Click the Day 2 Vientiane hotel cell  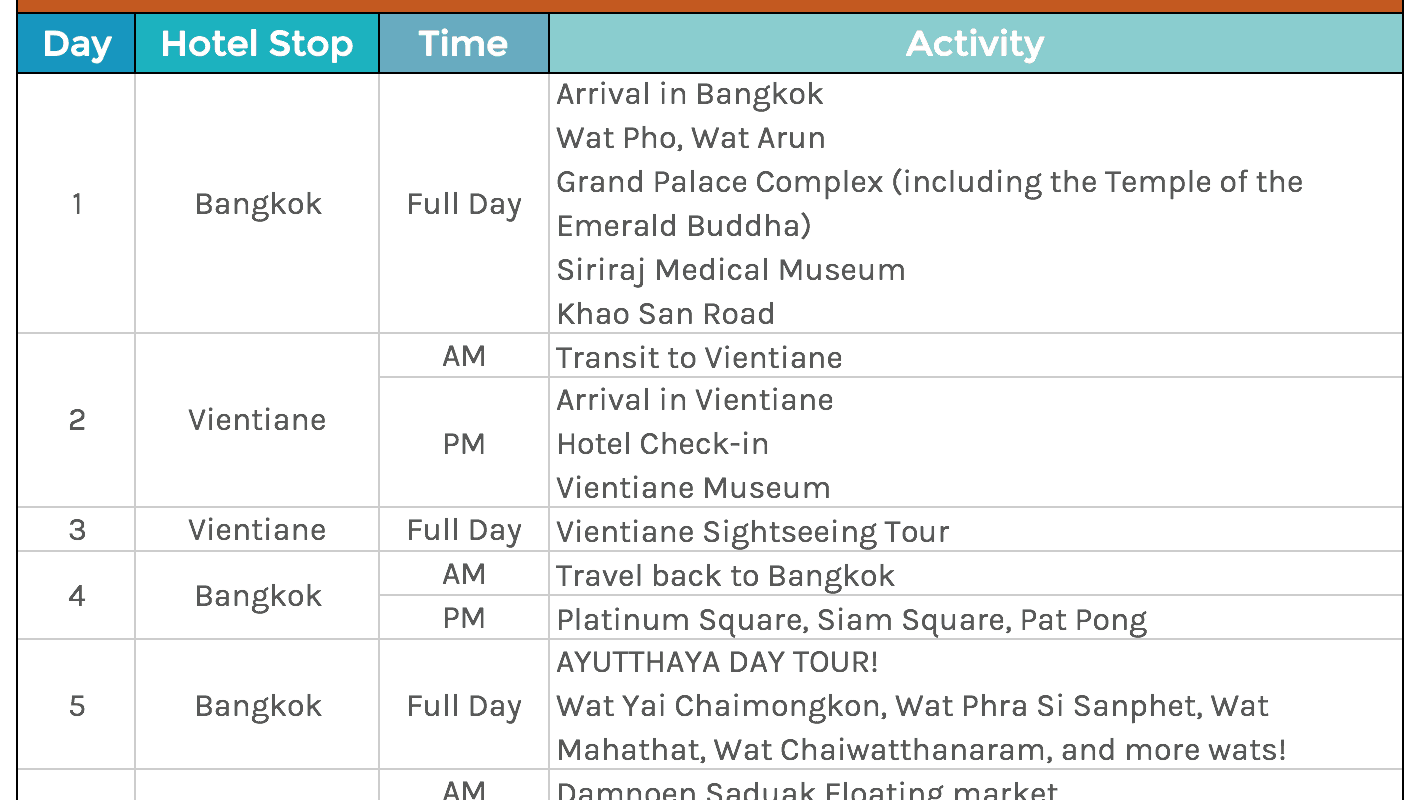(x=257, y=420)
